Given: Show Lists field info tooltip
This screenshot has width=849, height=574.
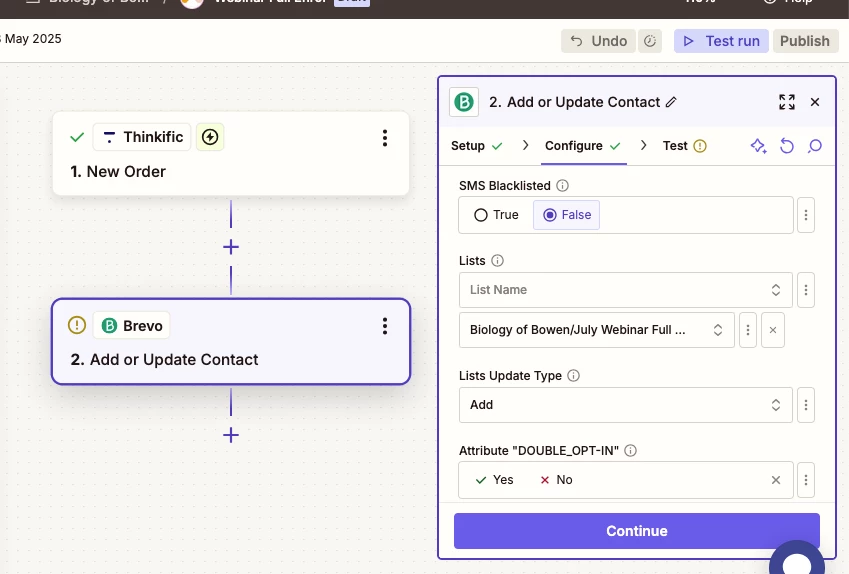Looking at the screenshot, I should coord(497,260).
